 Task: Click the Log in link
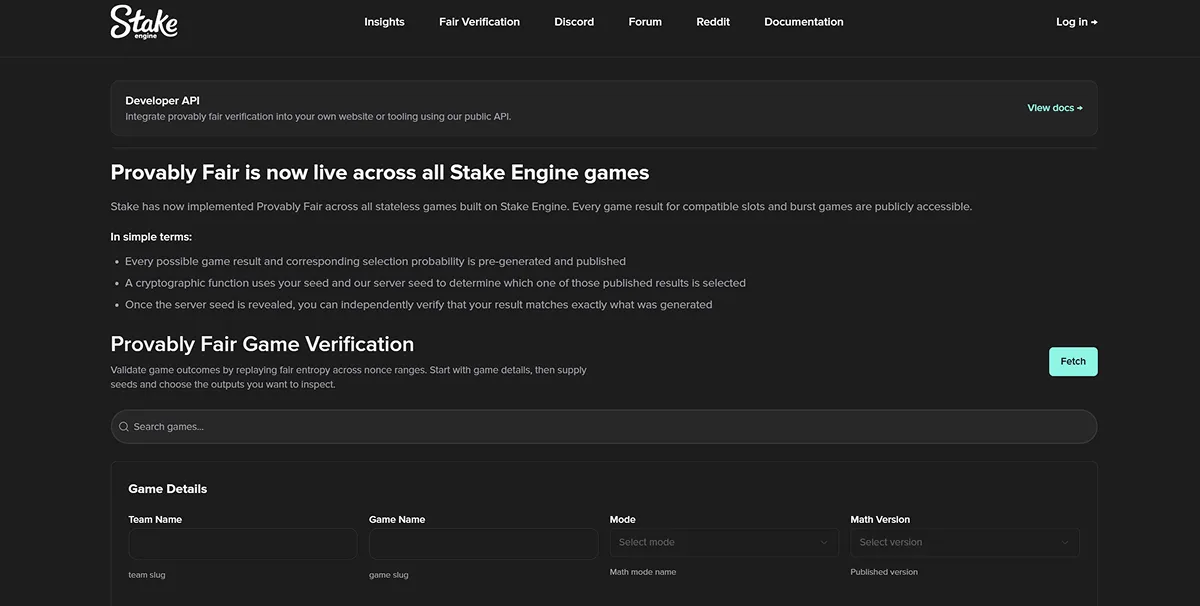click(1077, 22)
